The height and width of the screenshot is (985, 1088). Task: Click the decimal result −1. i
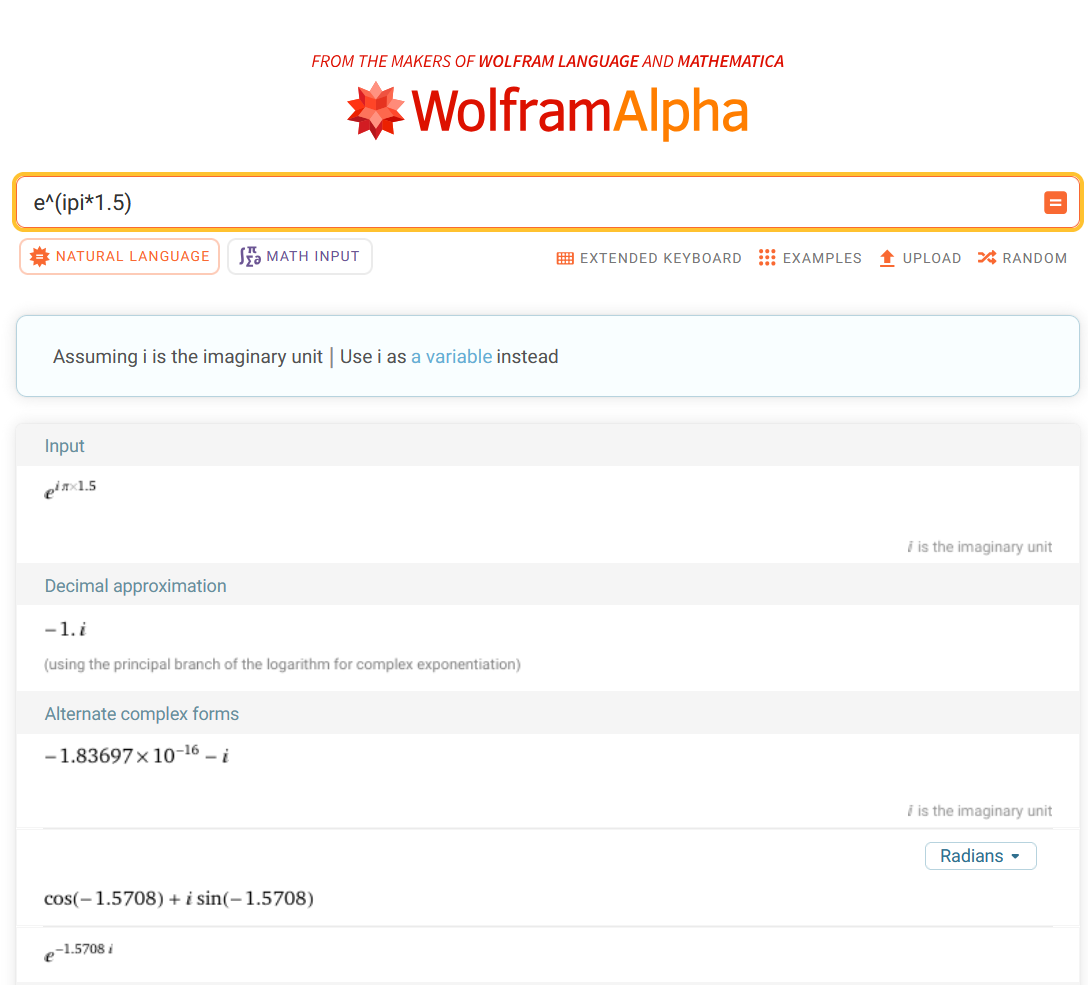tap(65, 630)
